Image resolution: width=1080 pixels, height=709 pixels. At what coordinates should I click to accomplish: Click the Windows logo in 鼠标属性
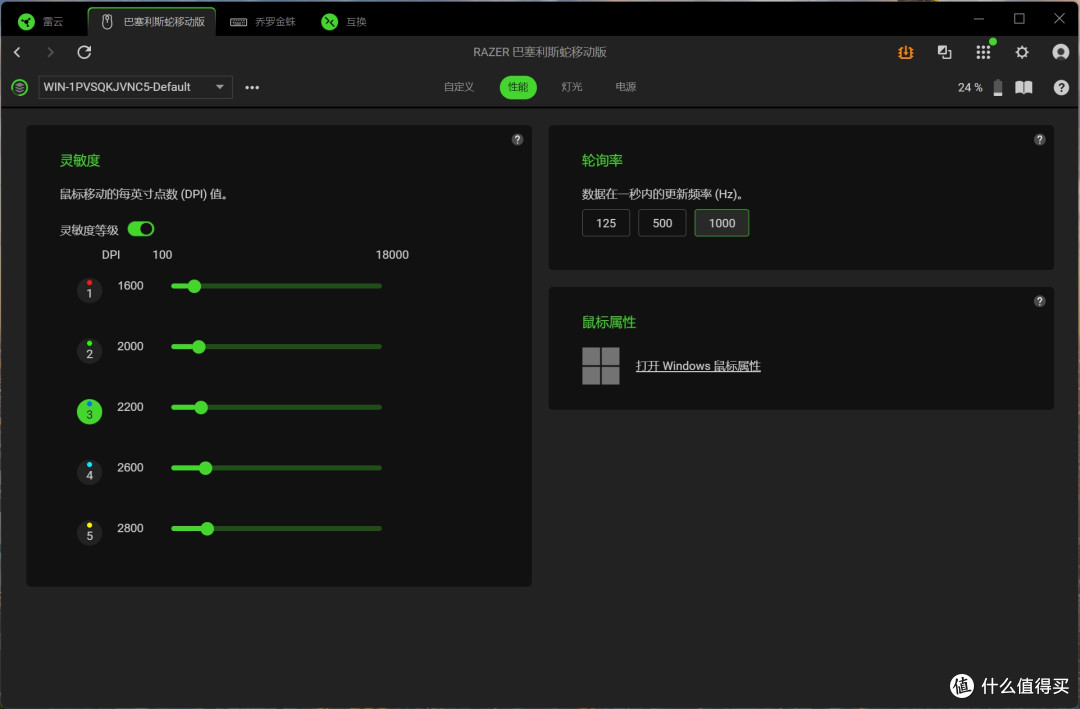(601, 366)
